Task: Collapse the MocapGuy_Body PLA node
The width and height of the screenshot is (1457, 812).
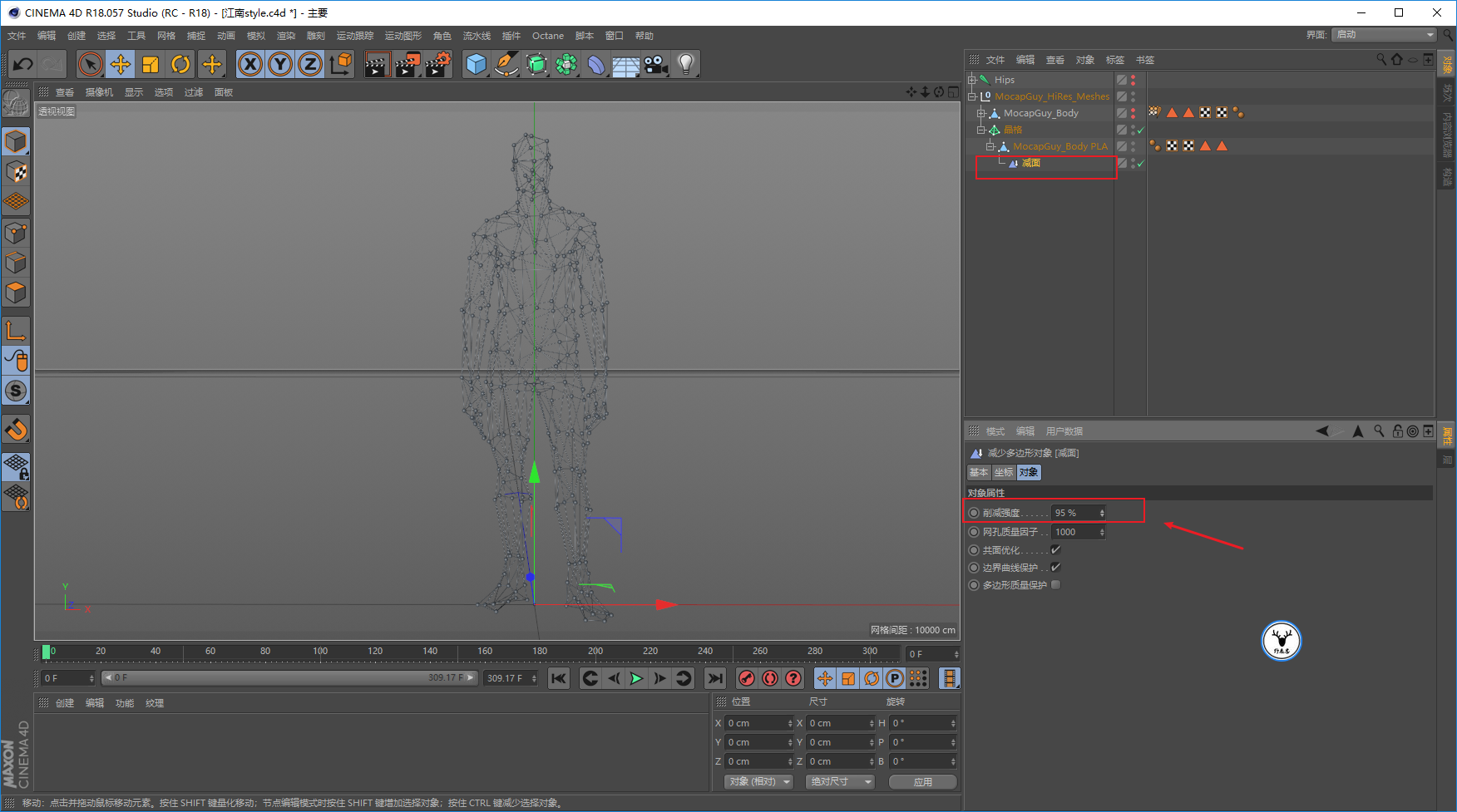Action: [990, 146]
